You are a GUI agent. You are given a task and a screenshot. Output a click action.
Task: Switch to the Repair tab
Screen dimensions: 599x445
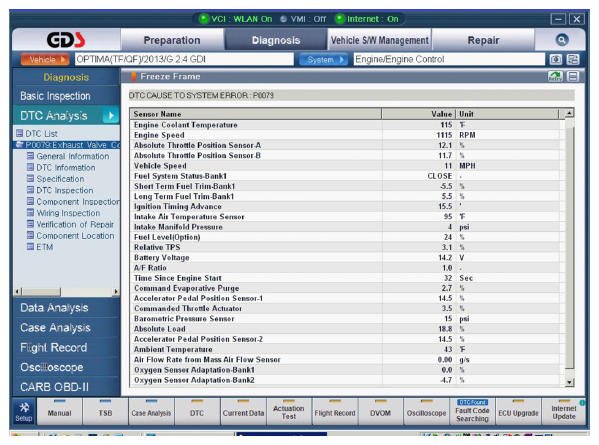click(x=483, y=40)
